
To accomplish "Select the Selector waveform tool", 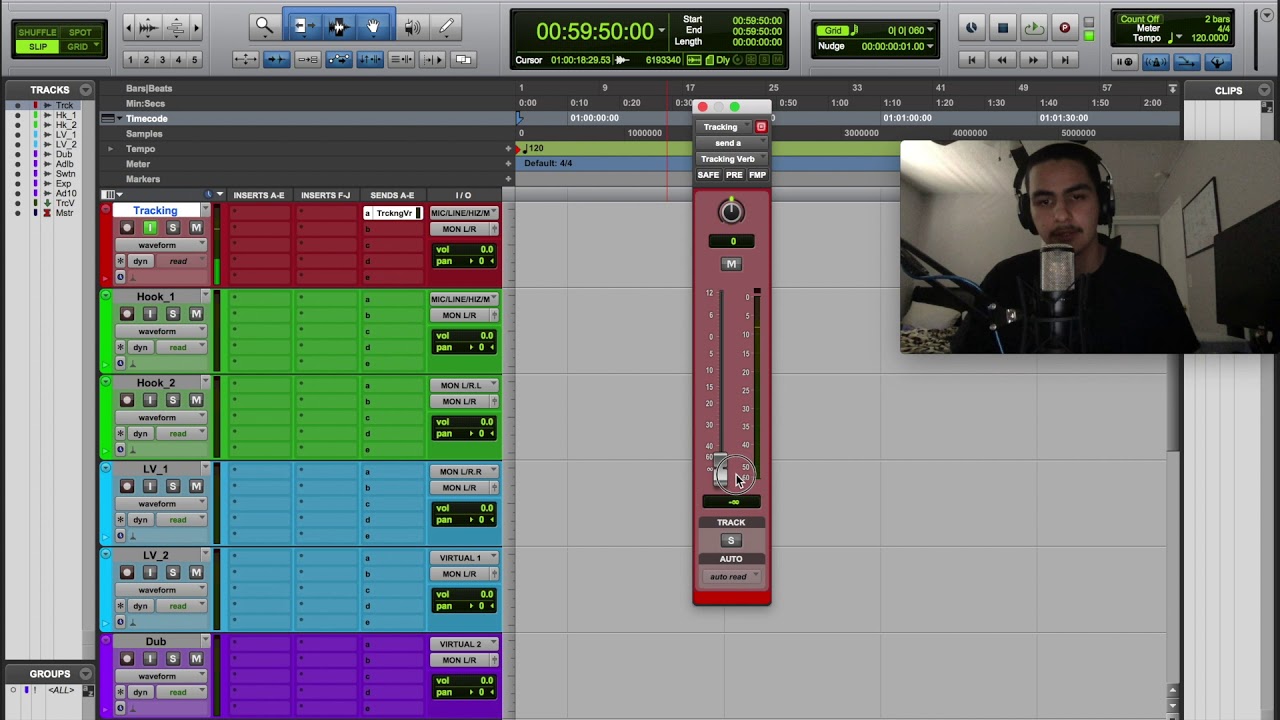I will (x=338, y=27).
